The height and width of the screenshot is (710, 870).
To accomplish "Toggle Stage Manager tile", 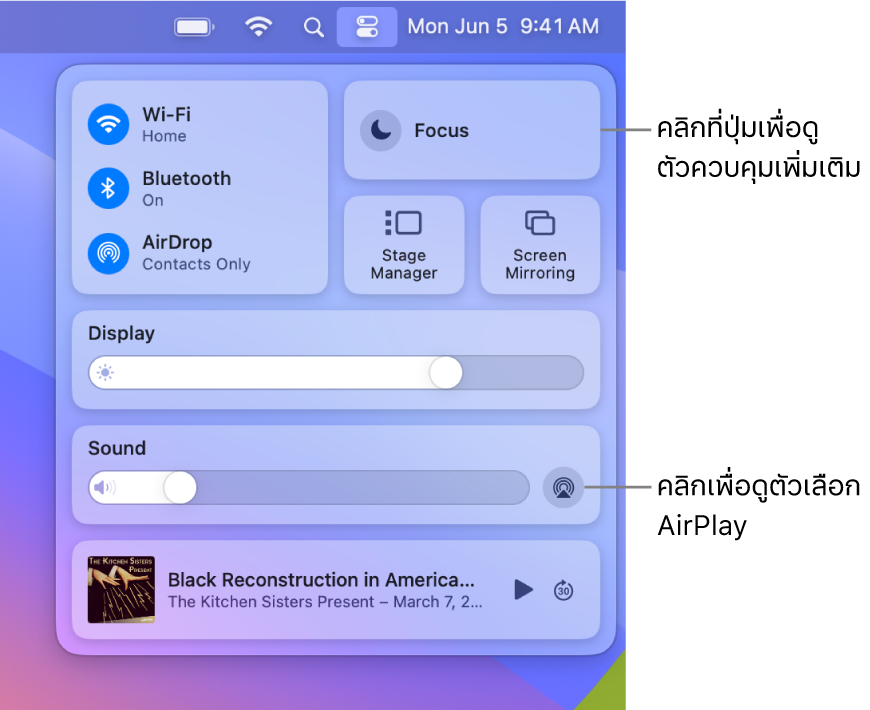I will 404,245.
